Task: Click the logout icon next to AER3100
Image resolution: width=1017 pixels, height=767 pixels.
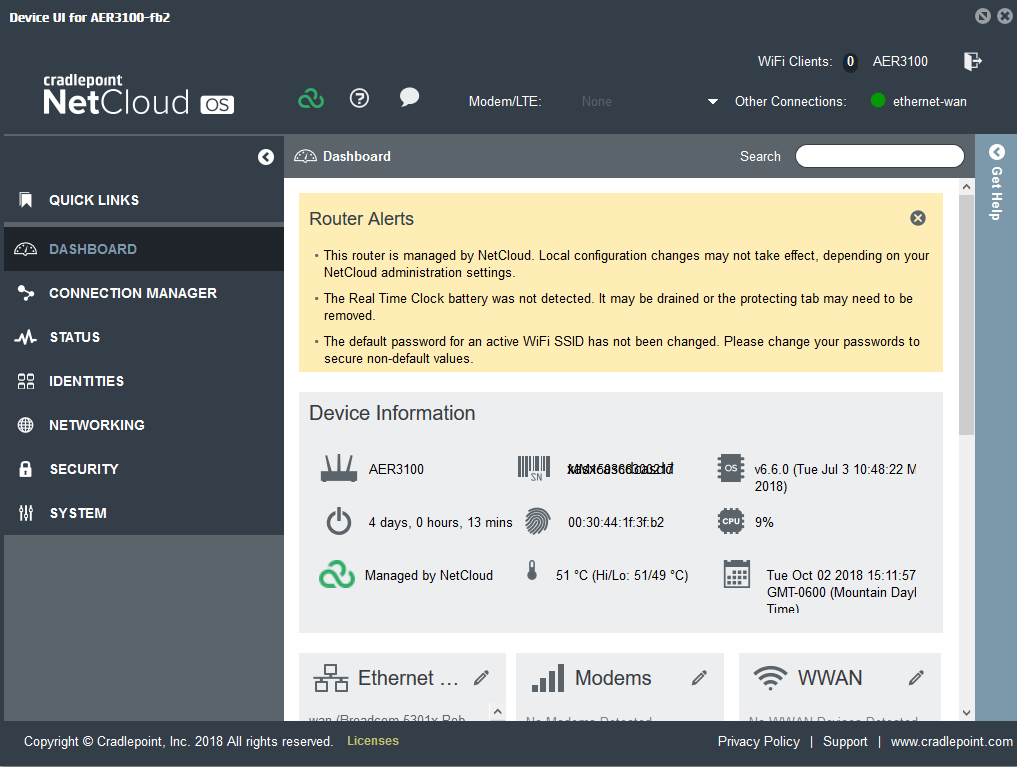Action: 972,62
